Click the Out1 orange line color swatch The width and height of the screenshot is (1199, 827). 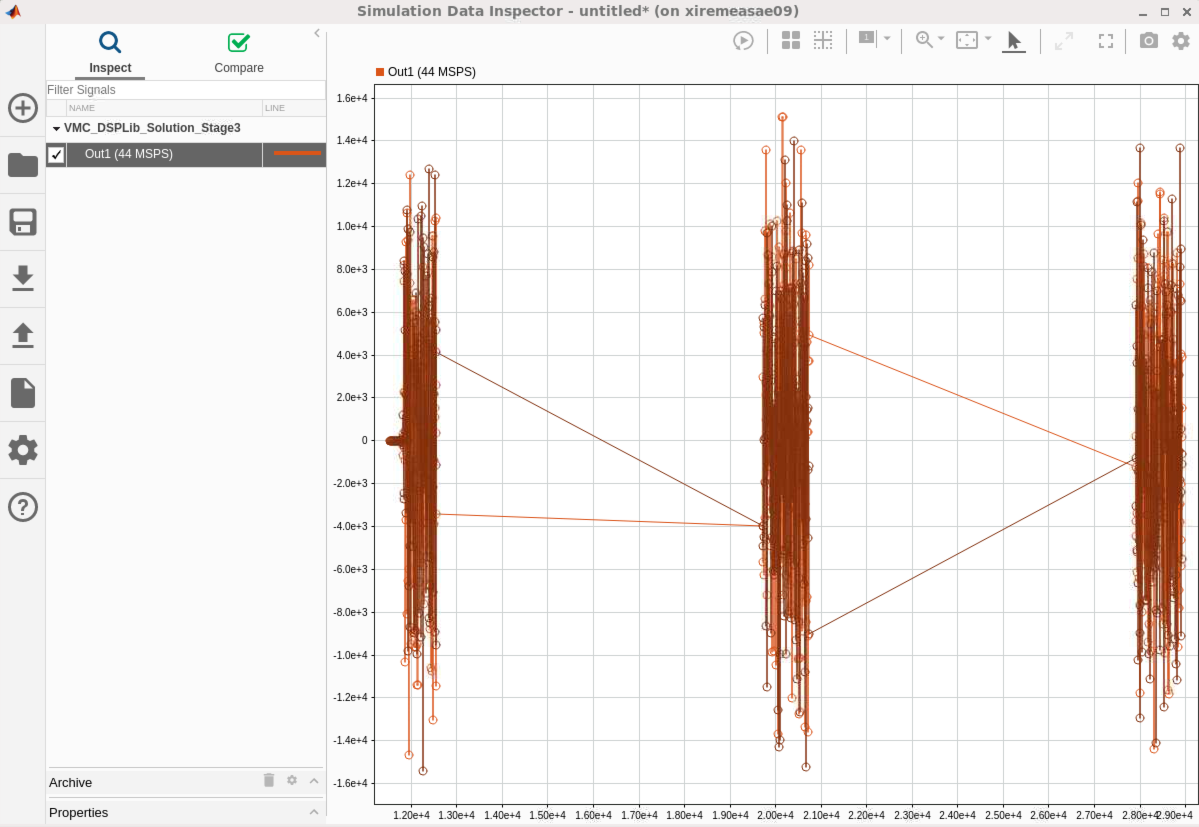pos(296,154)
